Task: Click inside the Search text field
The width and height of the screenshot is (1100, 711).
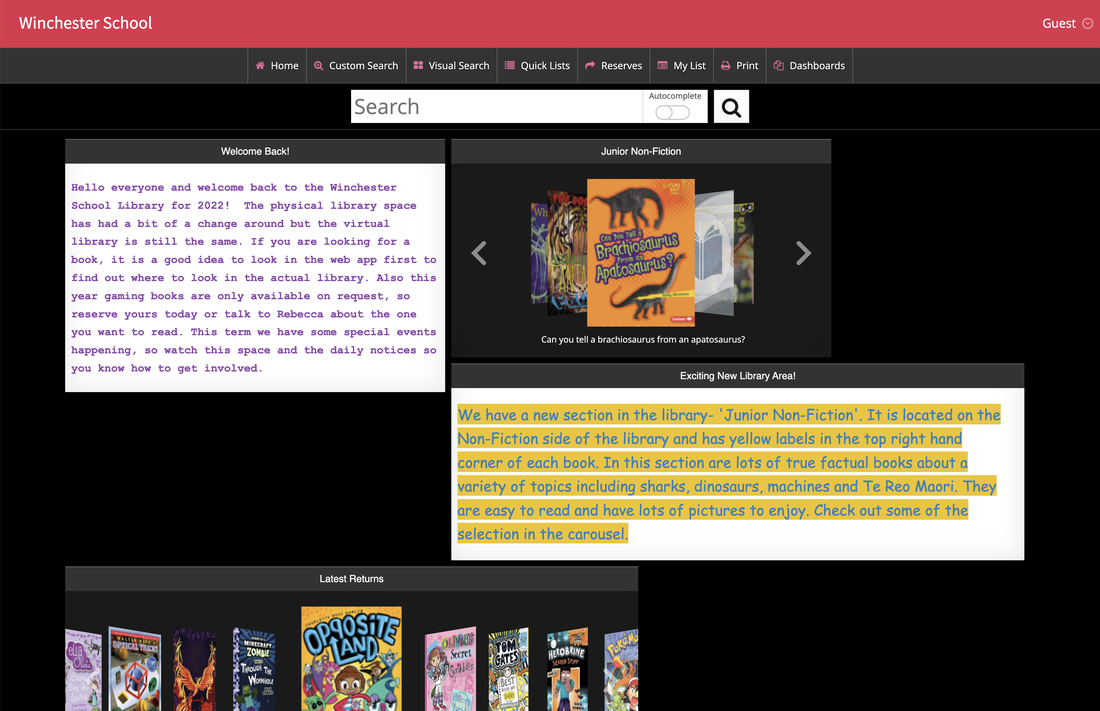Action: click(x=495, y=107)
